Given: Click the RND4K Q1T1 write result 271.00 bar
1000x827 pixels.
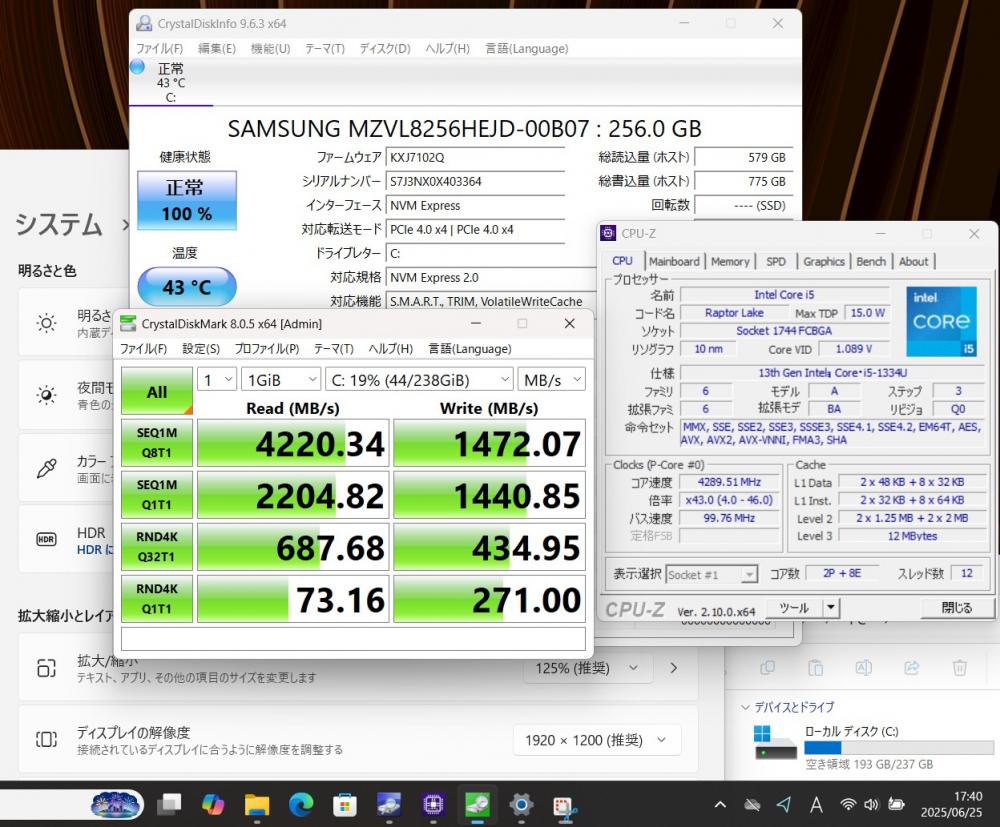Looking at the screenshot, I should [x=489, y=599].
